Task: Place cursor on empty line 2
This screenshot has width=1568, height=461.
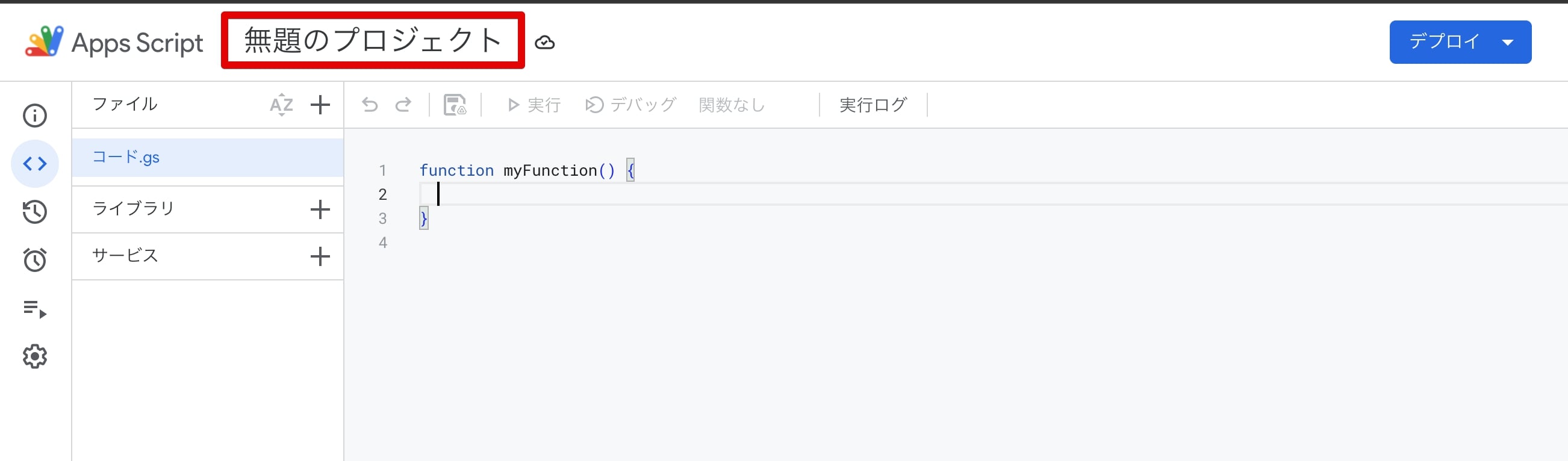Action: tap(992, 194)
